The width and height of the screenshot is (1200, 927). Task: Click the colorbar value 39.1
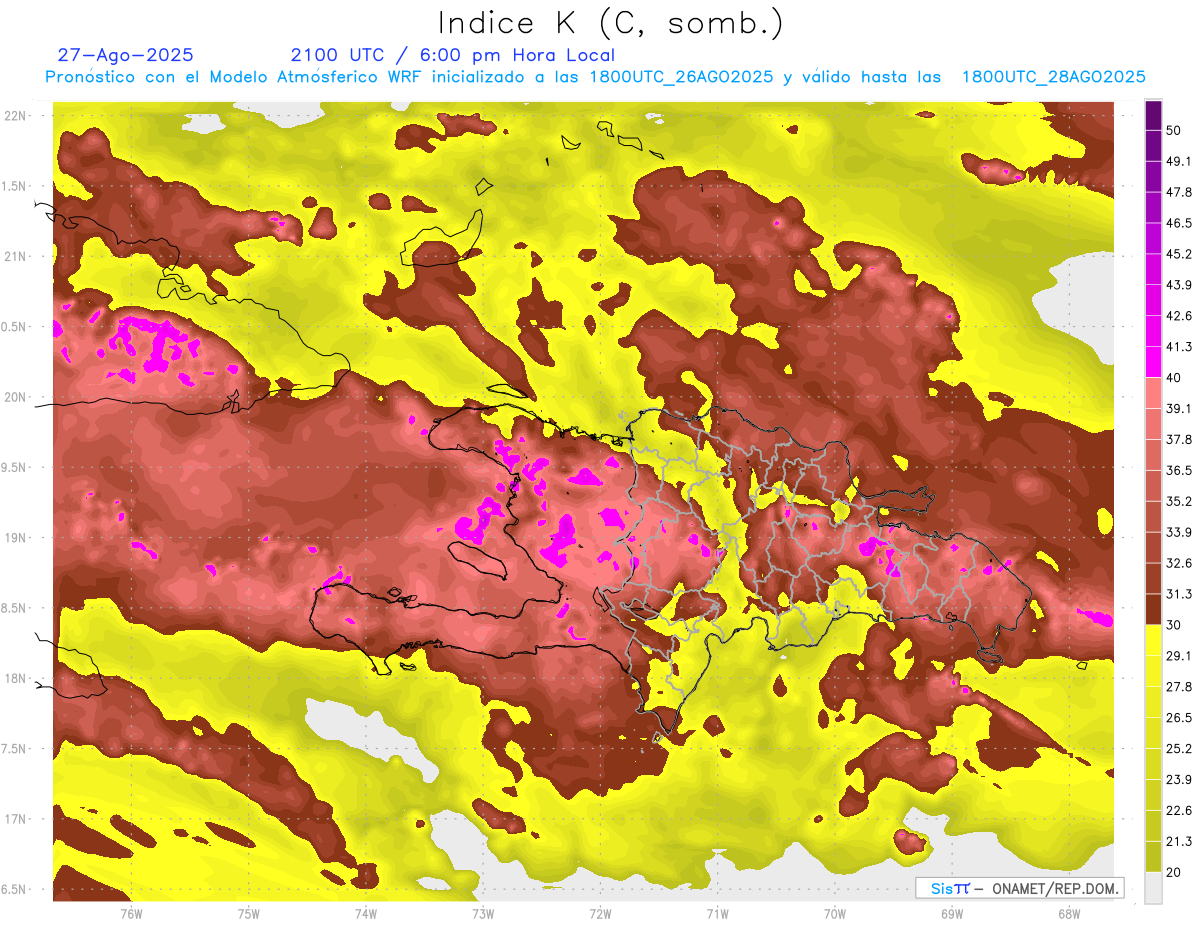point(1178,408)
